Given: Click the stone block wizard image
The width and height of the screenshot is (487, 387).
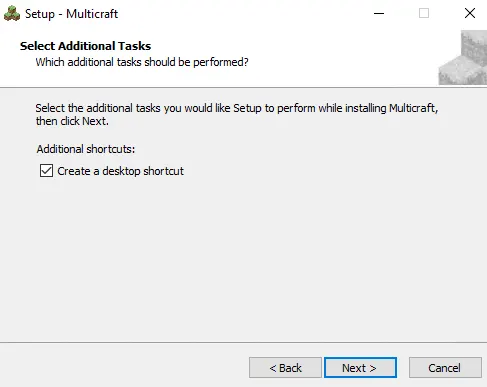Looking at the screenshot, I should (x=462, y=57).
